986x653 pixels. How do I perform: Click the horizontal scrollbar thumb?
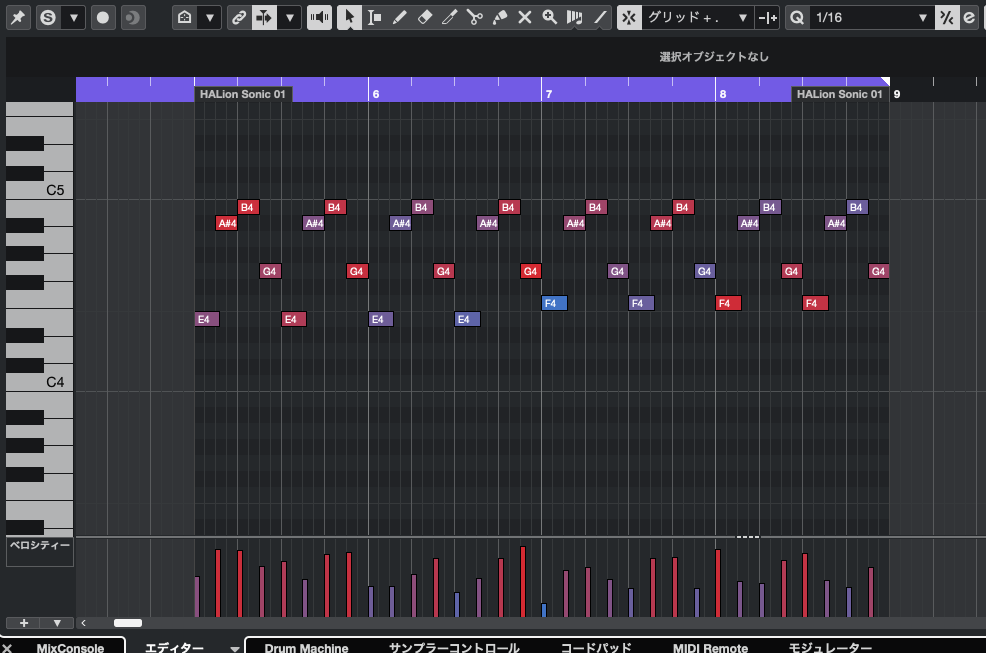[x=128, y=623]
